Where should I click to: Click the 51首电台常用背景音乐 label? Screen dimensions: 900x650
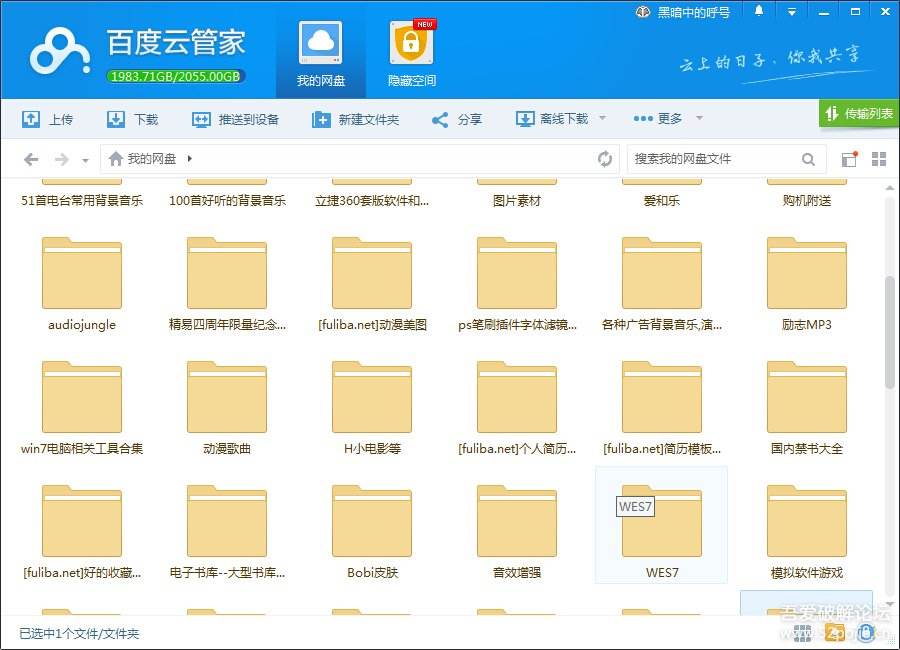[x=82, y=200]
